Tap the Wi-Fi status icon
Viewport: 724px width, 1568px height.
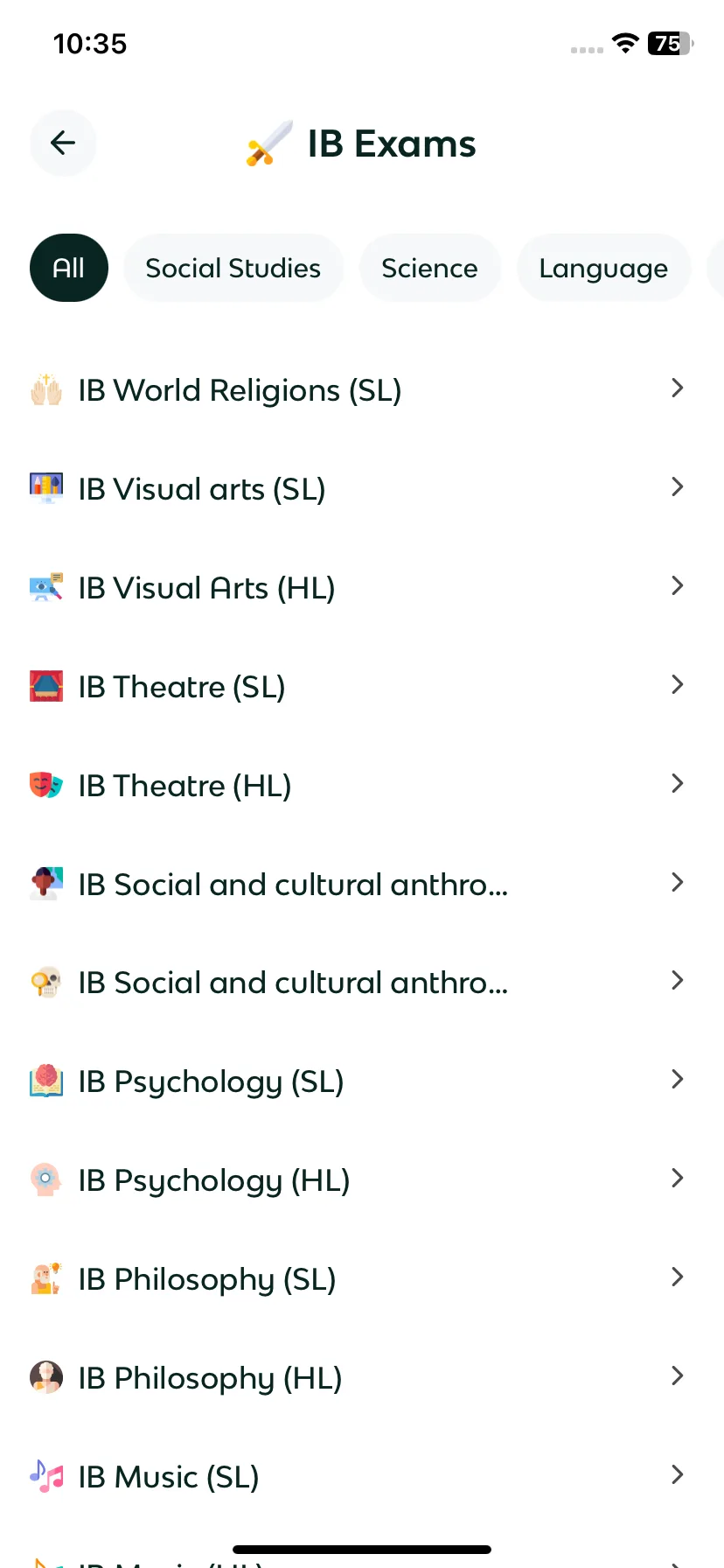(625, 43)
